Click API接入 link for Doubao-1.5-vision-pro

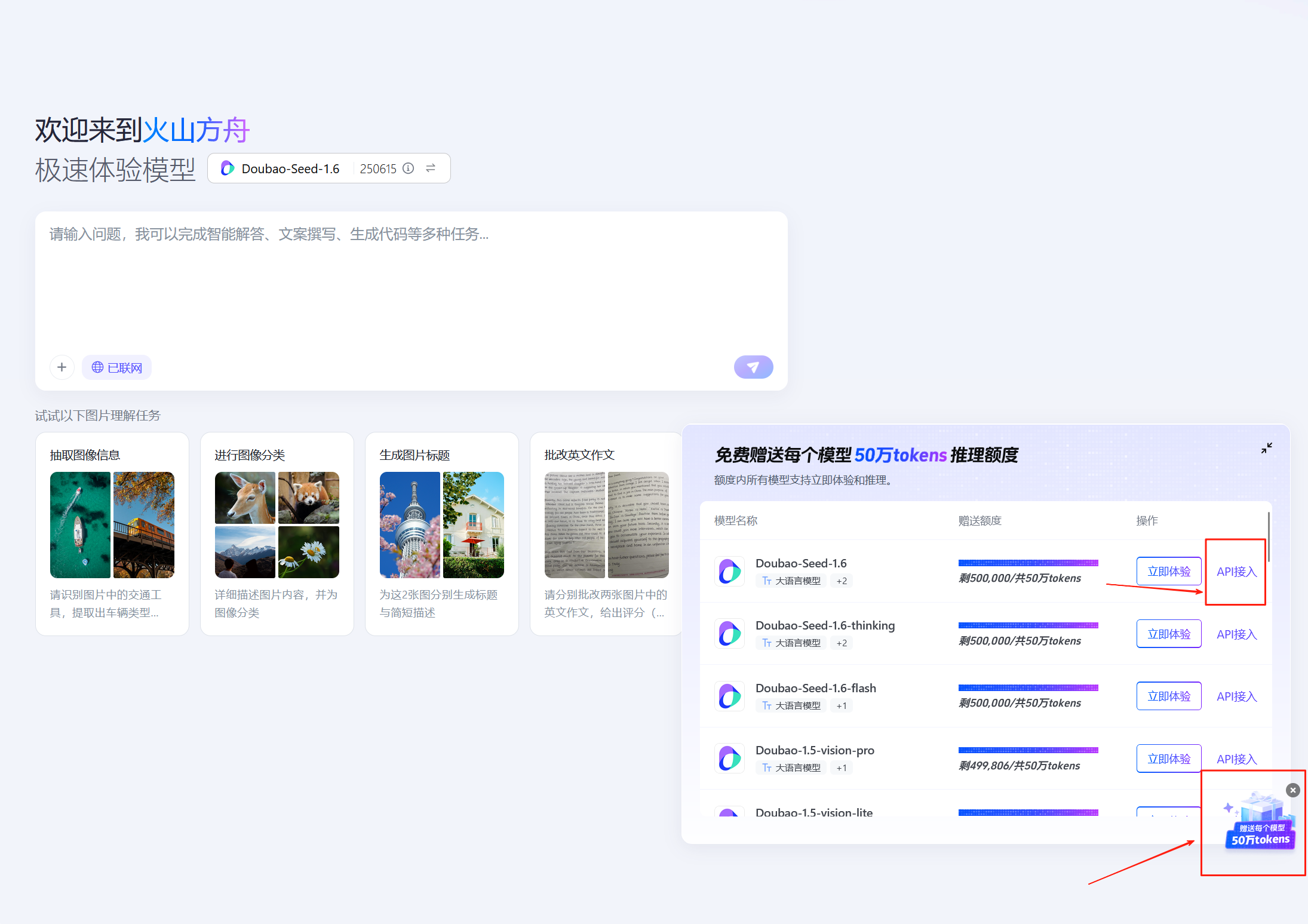tap(1237, 759)
